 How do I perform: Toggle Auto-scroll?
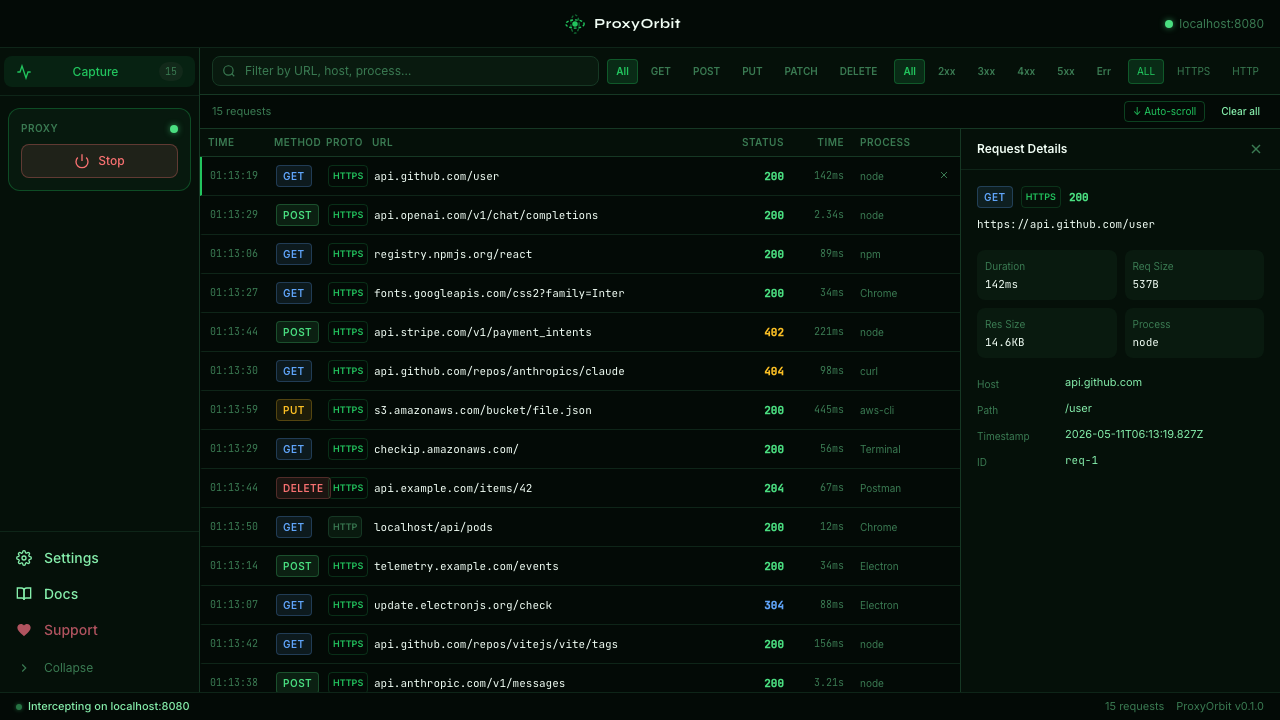click(x=1164, y=111)
